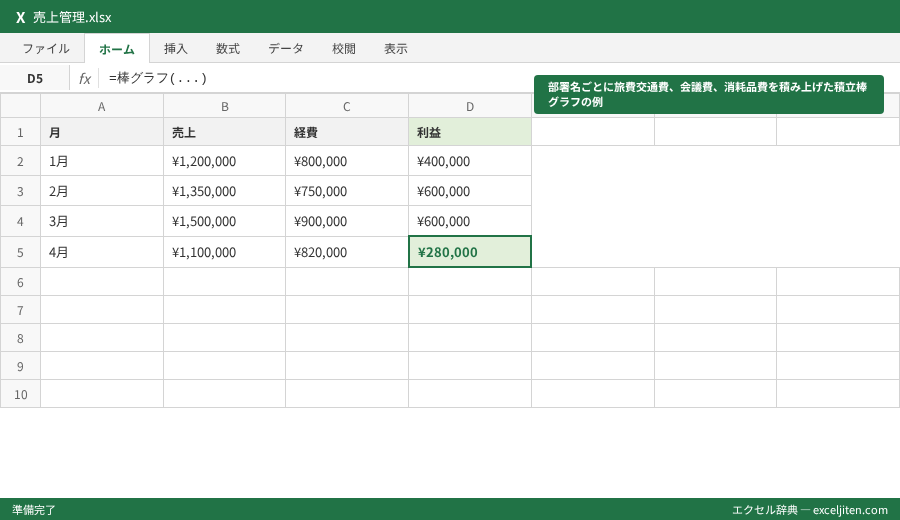Select row 3 header
This screenshot has height=520, width=900.
click(20, 191)
